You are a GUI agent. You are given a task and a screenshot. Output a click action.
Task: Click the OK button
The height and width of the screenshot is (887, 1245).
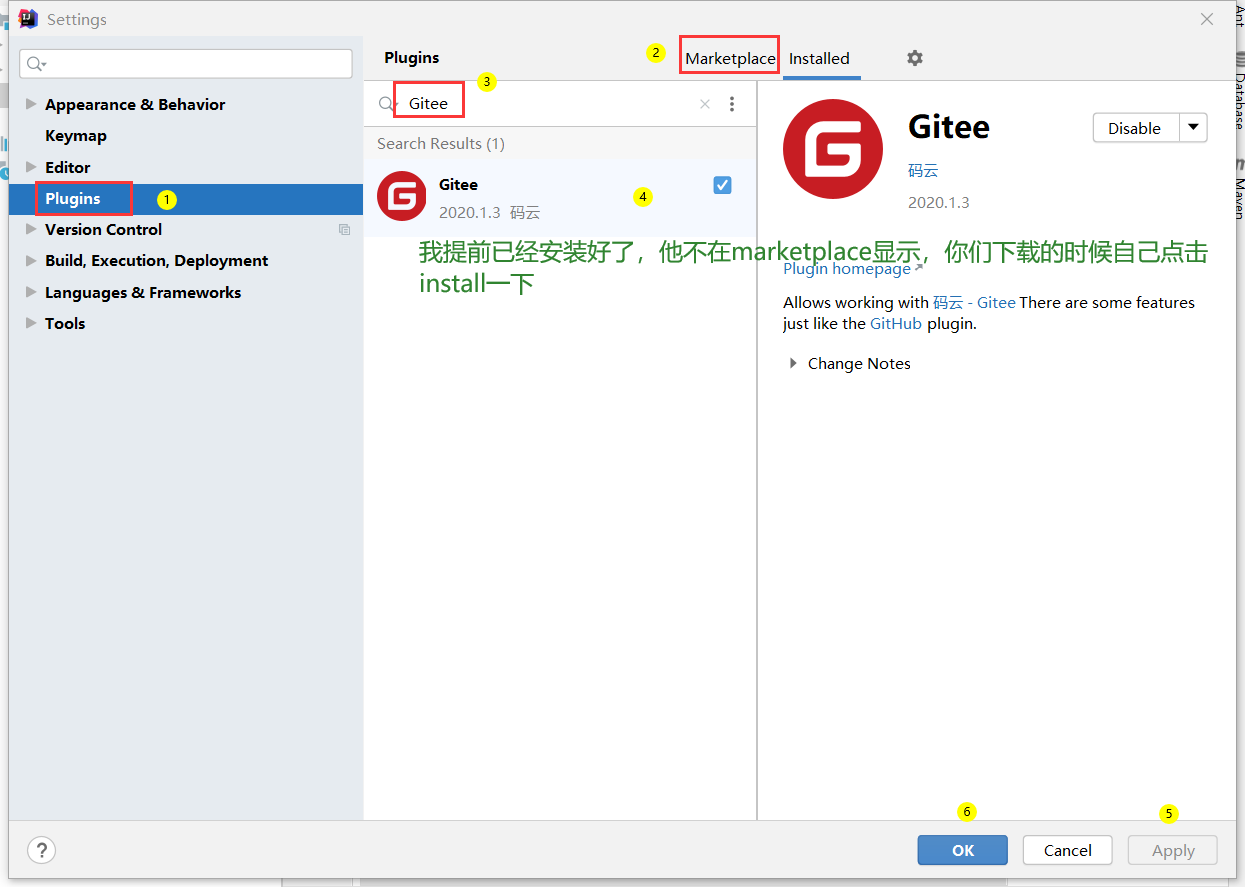click(x=963, y=850)
